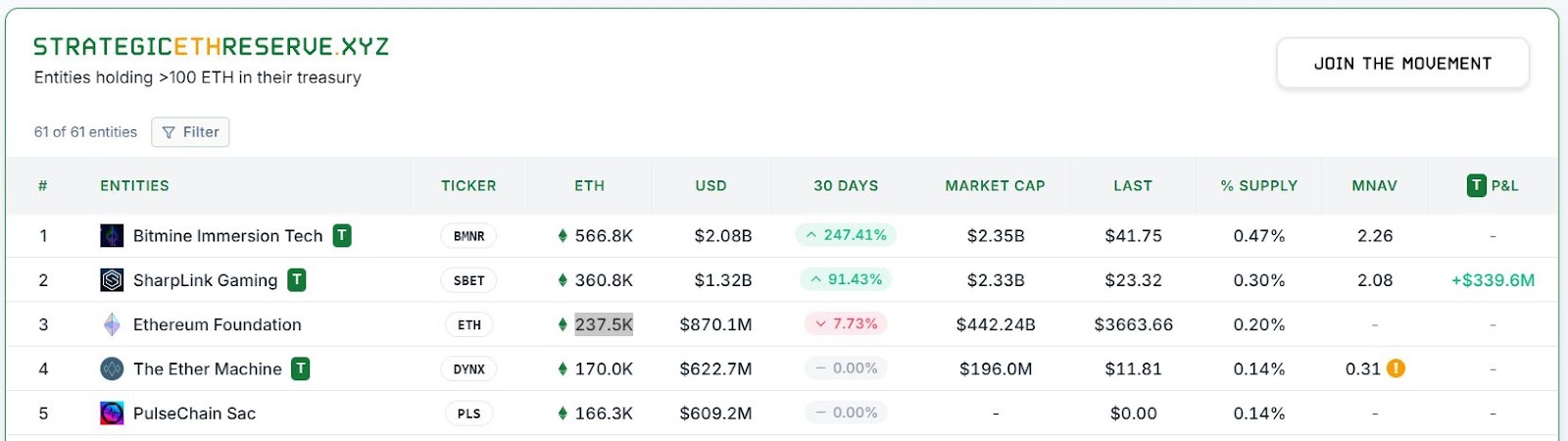
Task: Click green T badge beside SharpLink Gaming
Action: pos(297,280)
